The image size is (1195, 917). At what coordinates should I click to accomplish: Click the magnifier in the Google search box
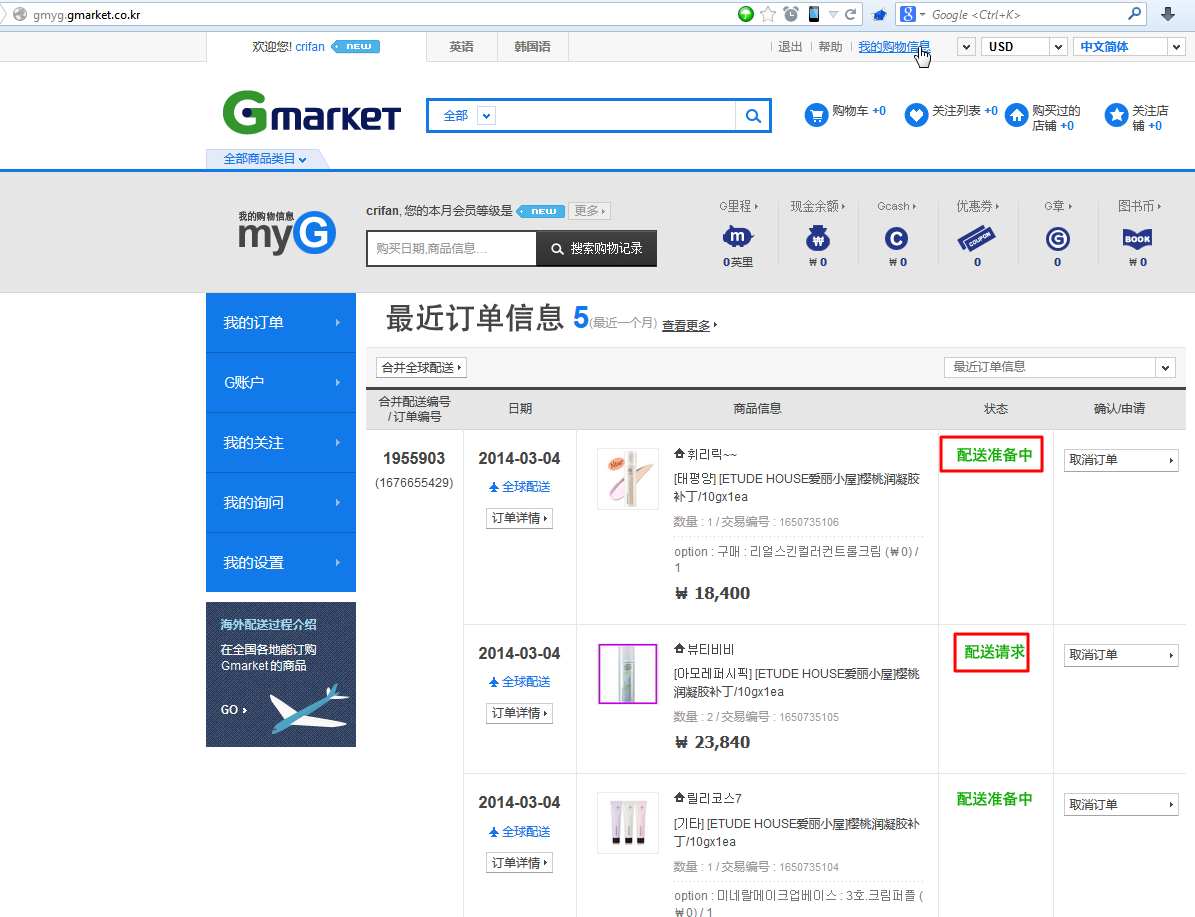coord(1135,14)
